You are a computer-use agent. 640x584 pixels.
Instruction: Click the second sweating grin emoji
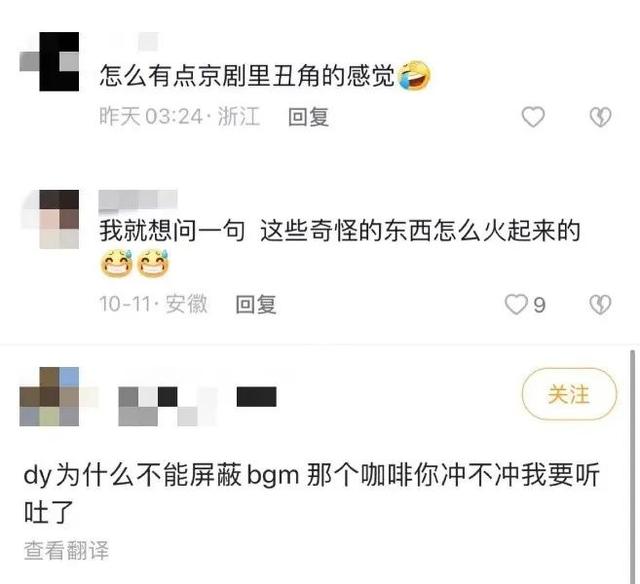pos(153,264)
